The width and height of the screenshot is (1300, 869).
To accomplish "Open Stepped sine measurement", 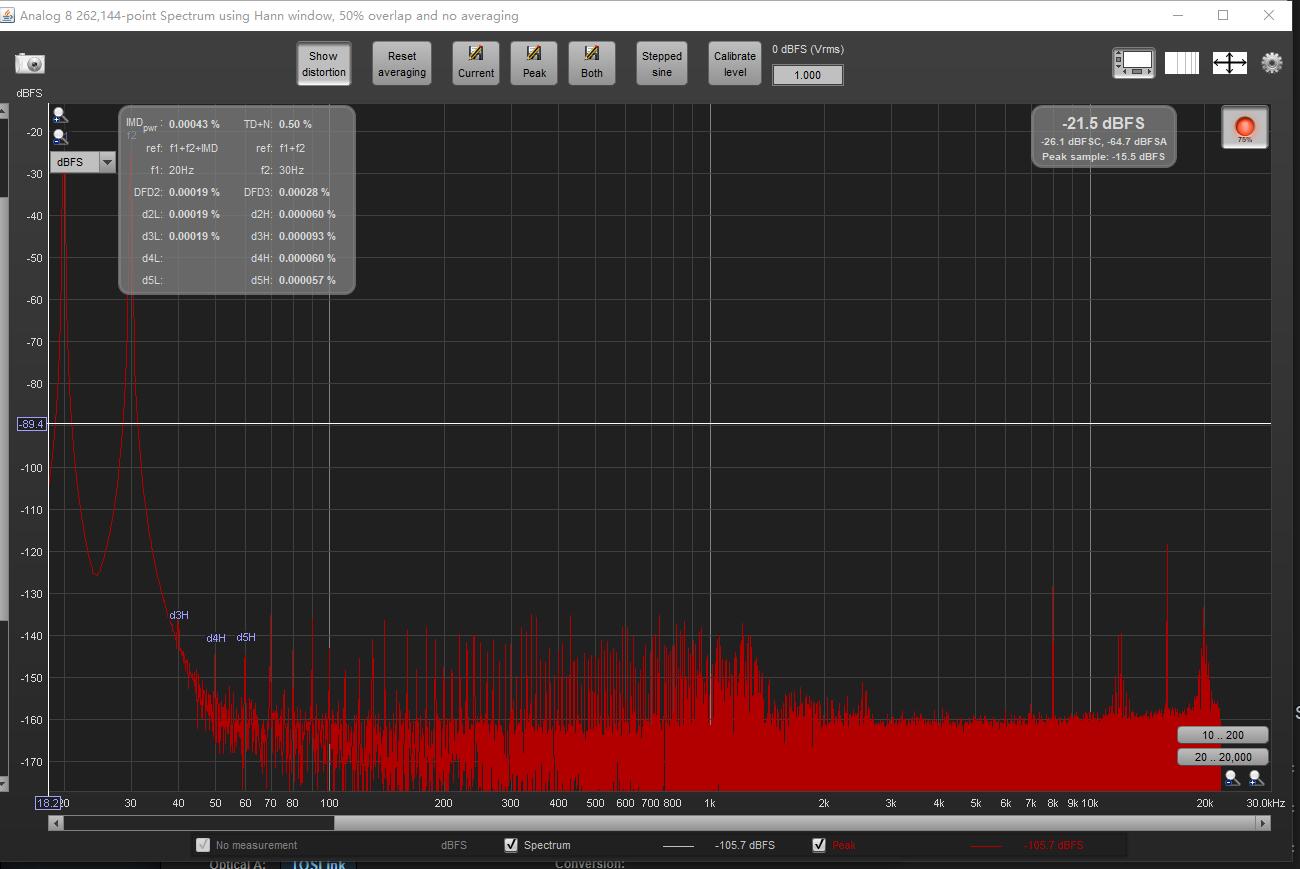I will click(x=662, y=64).
